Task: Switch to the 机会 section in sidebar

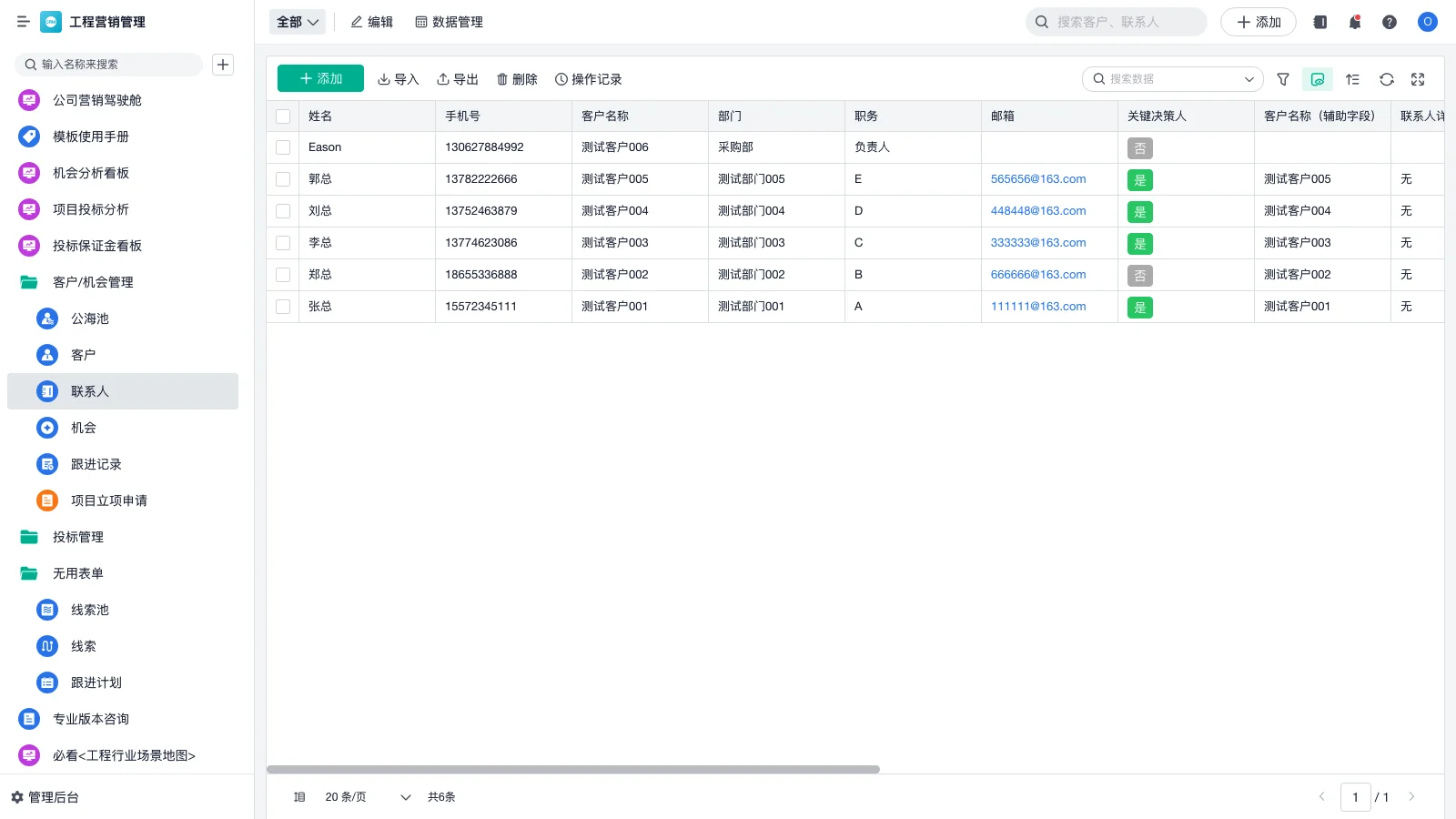Action: coord(83,428)
